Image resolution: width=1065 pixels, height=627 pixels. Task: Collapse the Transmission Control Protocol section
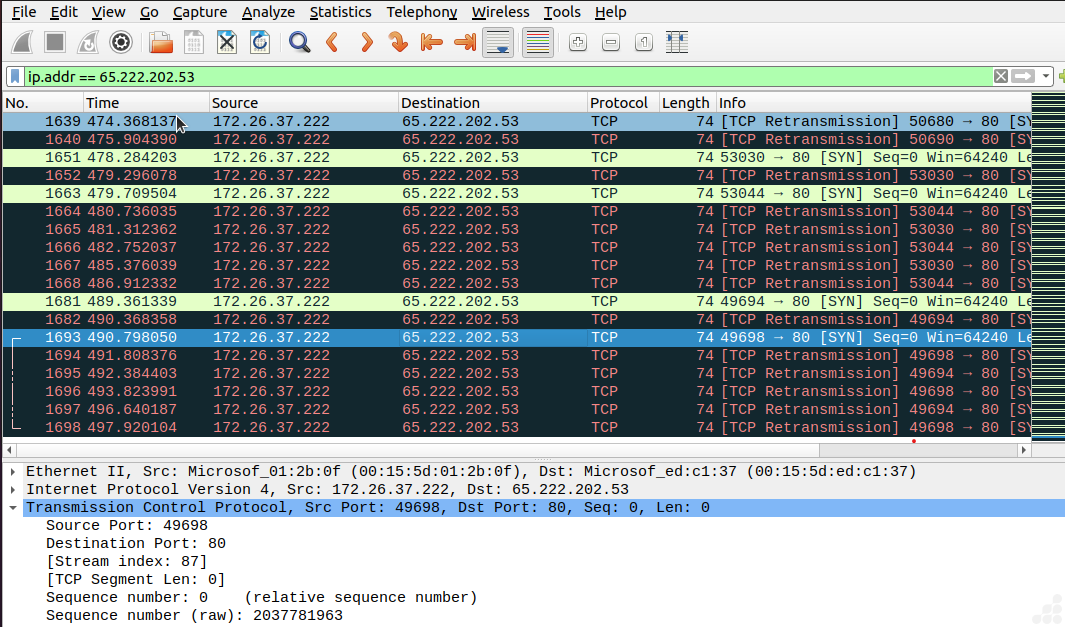tap(12, 508)
